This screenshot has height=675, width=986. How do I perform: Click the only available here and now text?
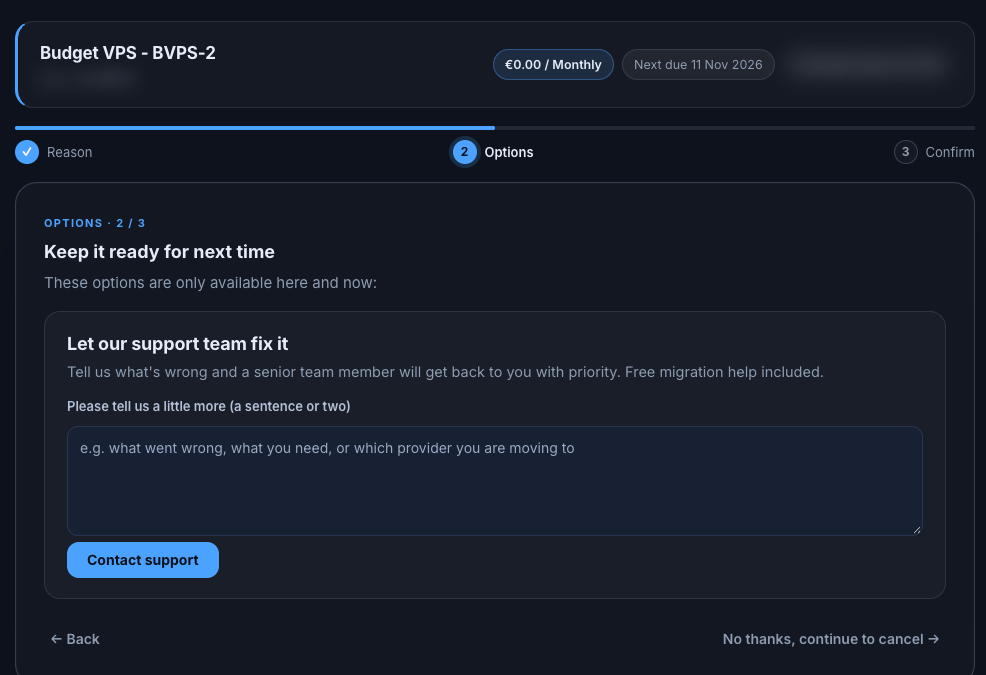[211, 283]
